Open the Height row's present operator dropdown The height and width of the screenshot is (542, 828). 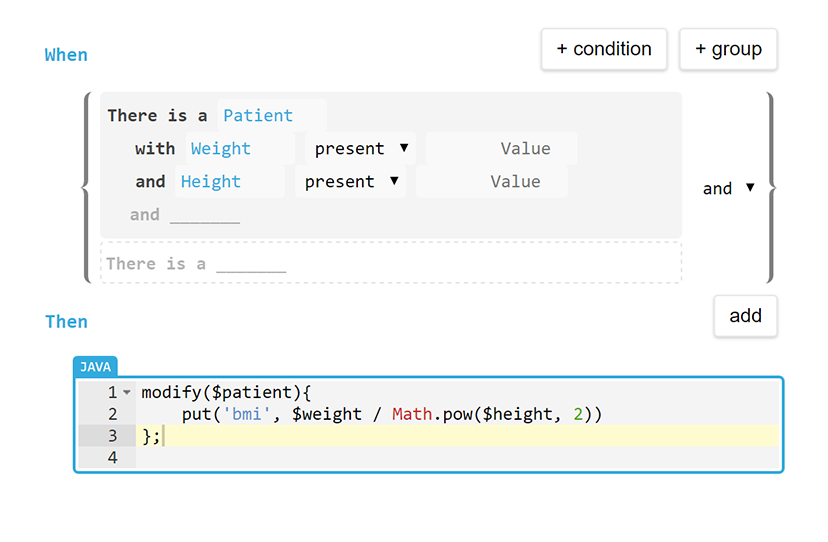[x=351, y=182]
